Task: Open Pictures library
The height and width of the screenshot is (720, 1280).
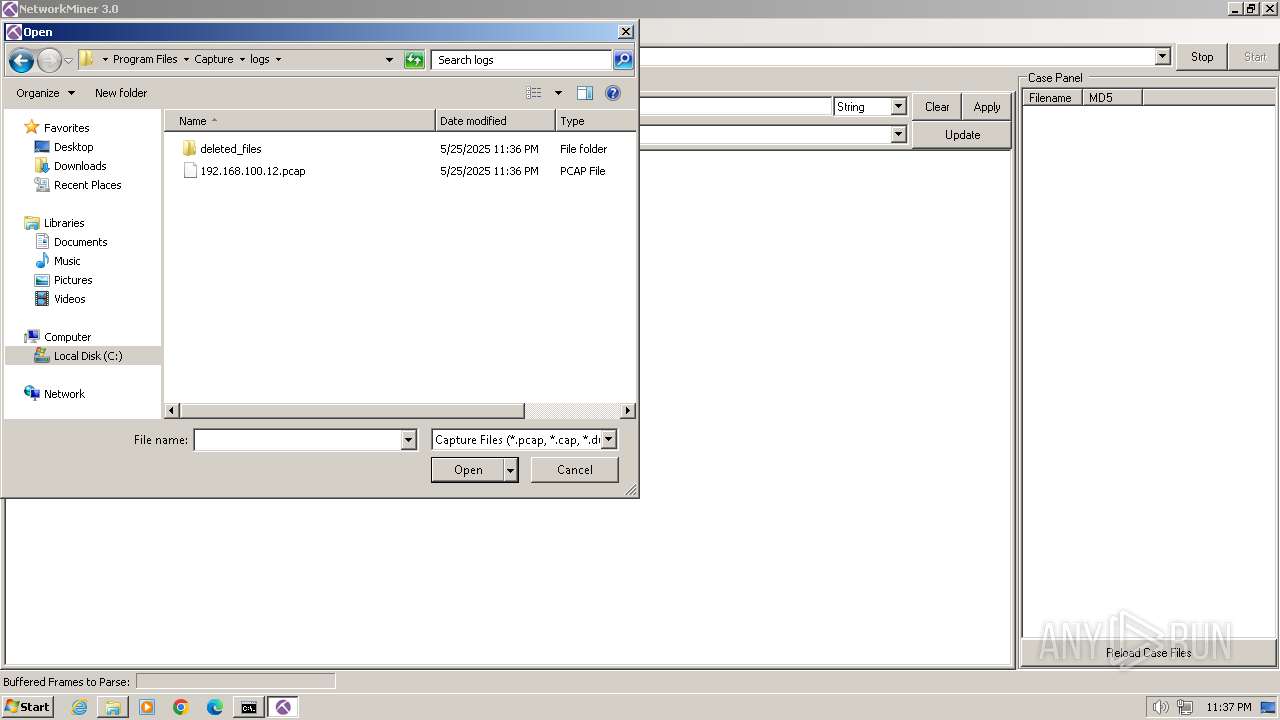Action: pyautogui.click(x=73, y=280)
